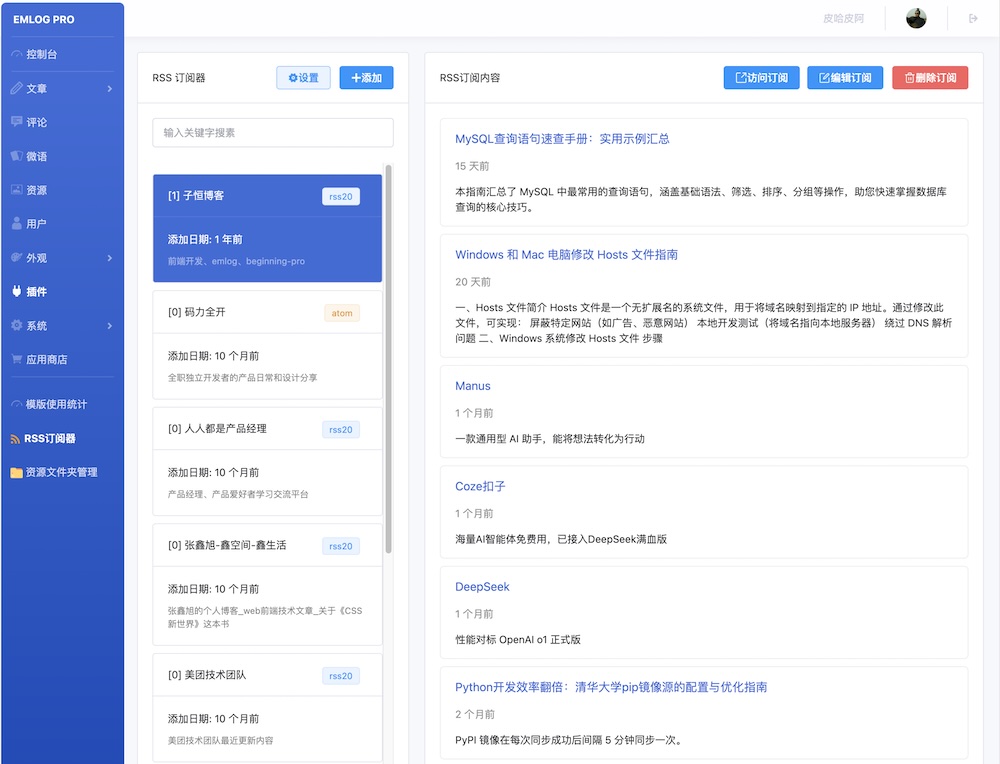Expand the 系统 sidebar submenu
The image size is (1000, 764).
click(x=109, y=326)
